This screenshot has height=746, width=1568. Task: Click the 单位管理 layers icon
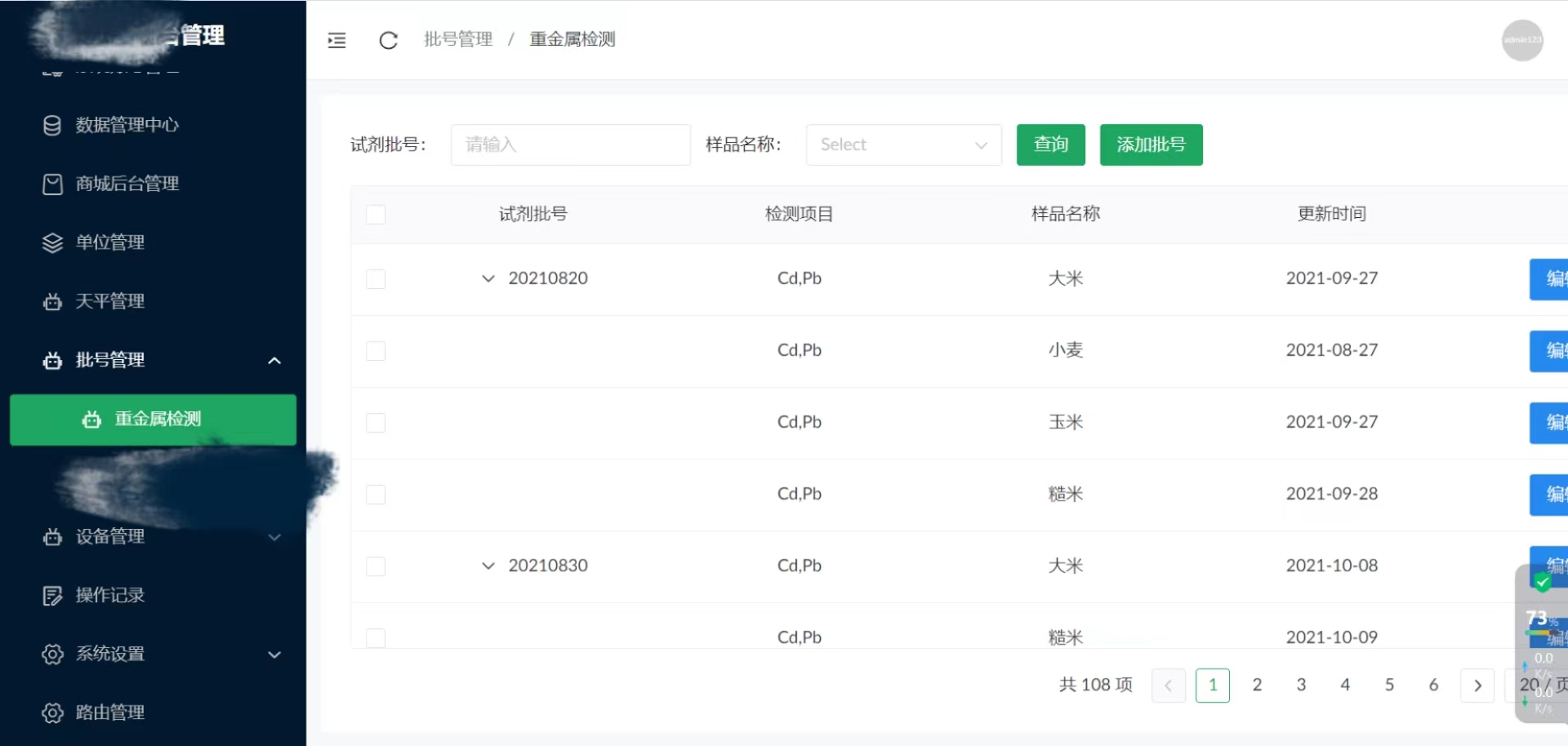(52, 242)
